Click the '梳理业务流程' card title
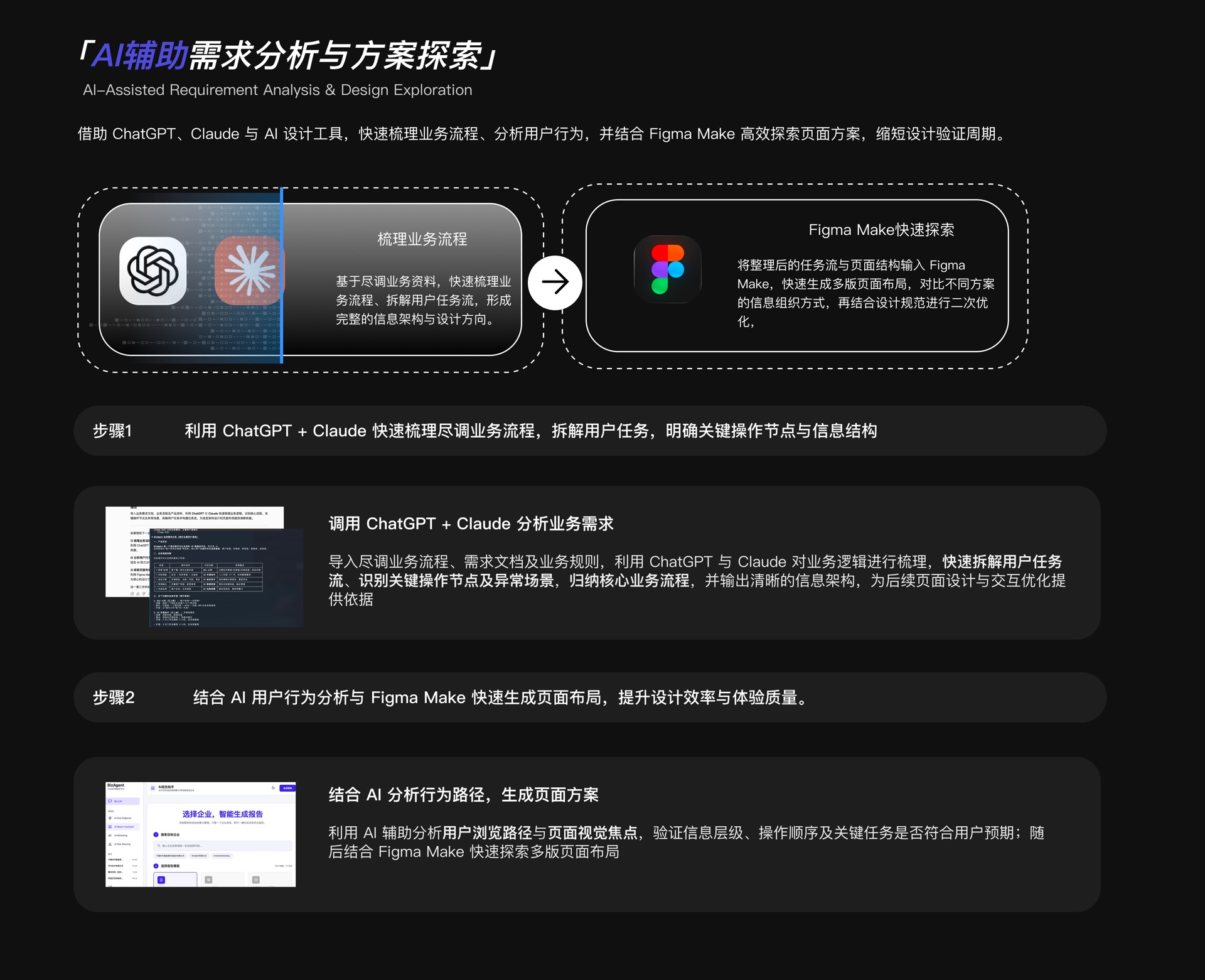This screenshot has height=980, width=1205. click(x=422, y=239)
